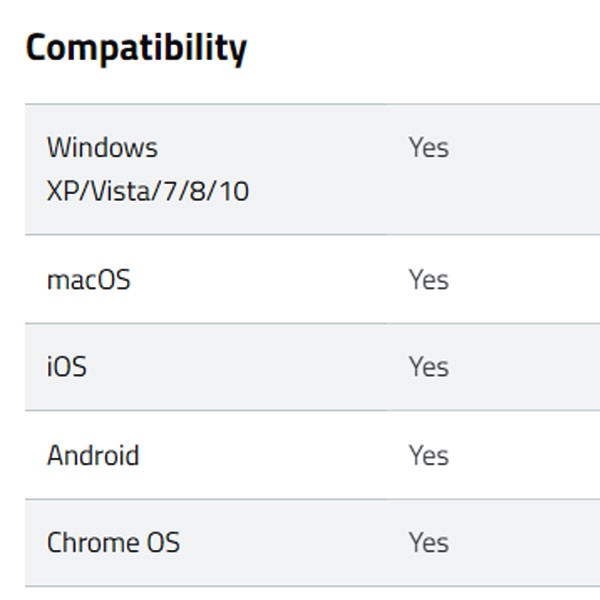Select the macOS row label
Viewport: 600px width, 600px height.
click(x=89, y=280)
